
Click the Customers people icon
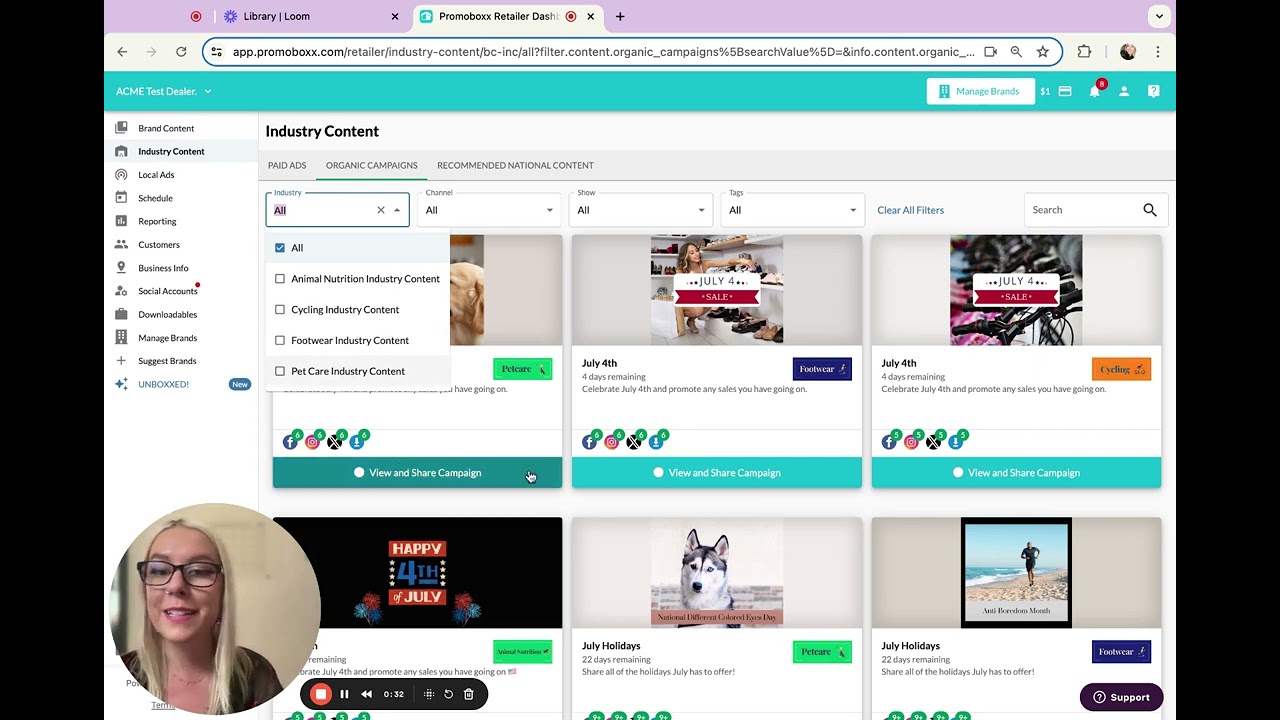coord(121,244)
